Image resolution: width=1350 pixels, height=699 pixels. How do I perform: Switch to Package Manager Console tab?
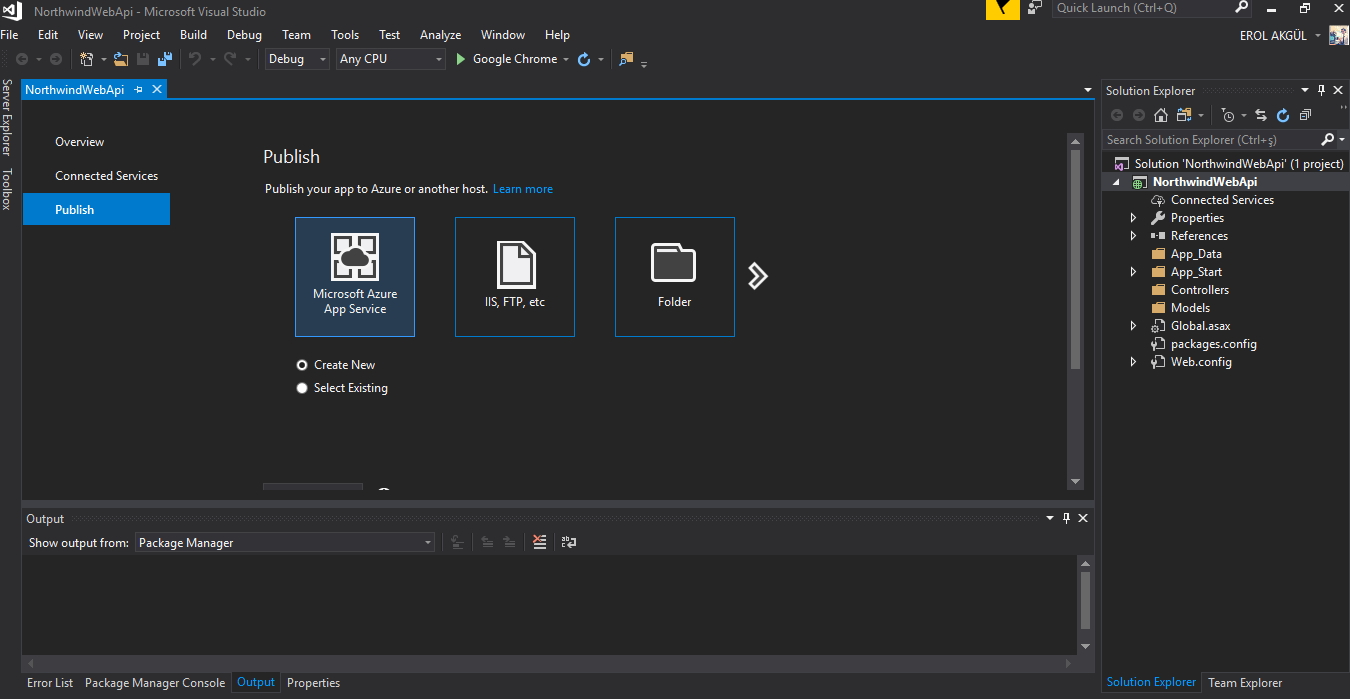click(155, 683)
